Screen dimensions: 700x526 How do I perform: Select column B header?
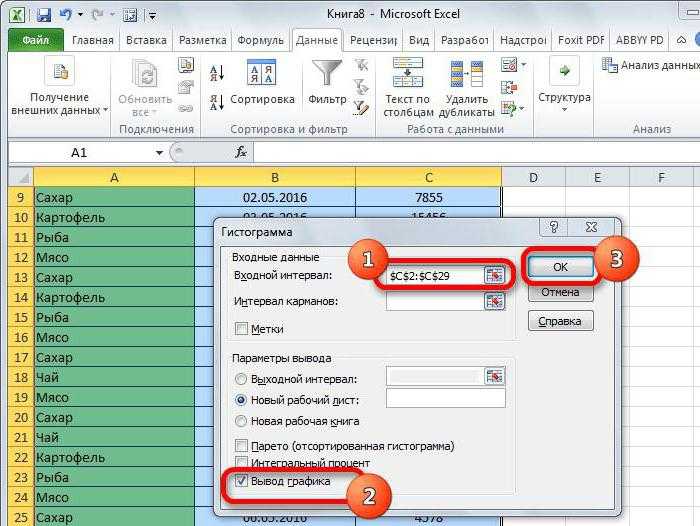click(275, 177)
